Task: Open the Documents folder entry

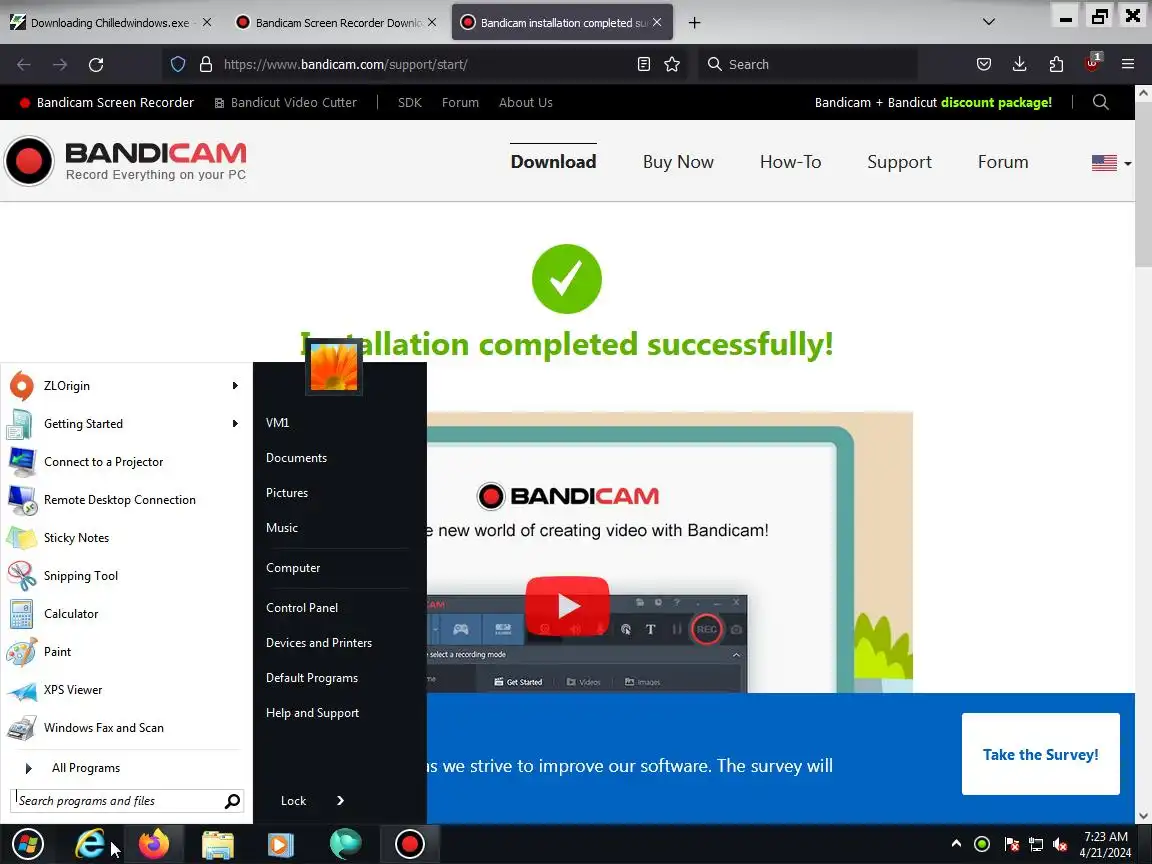Action: point(296,458)
